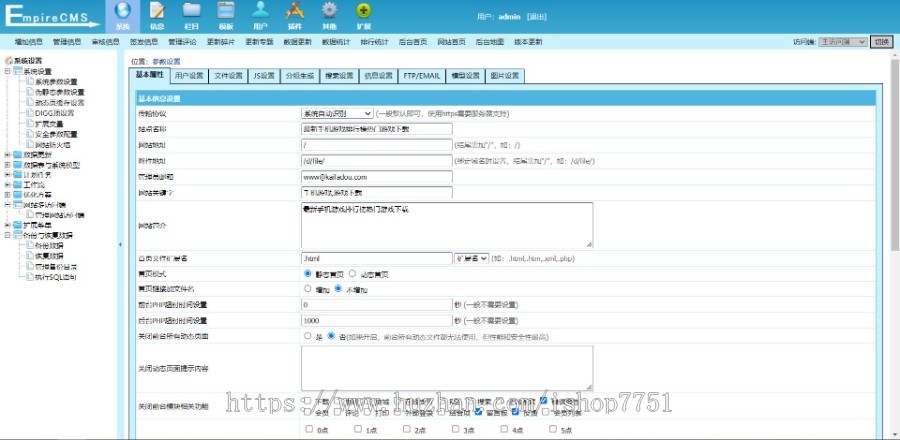900x440 pixels.
Task: Click the page icon for 管理备份目录
Action: [x=30, y=266]
